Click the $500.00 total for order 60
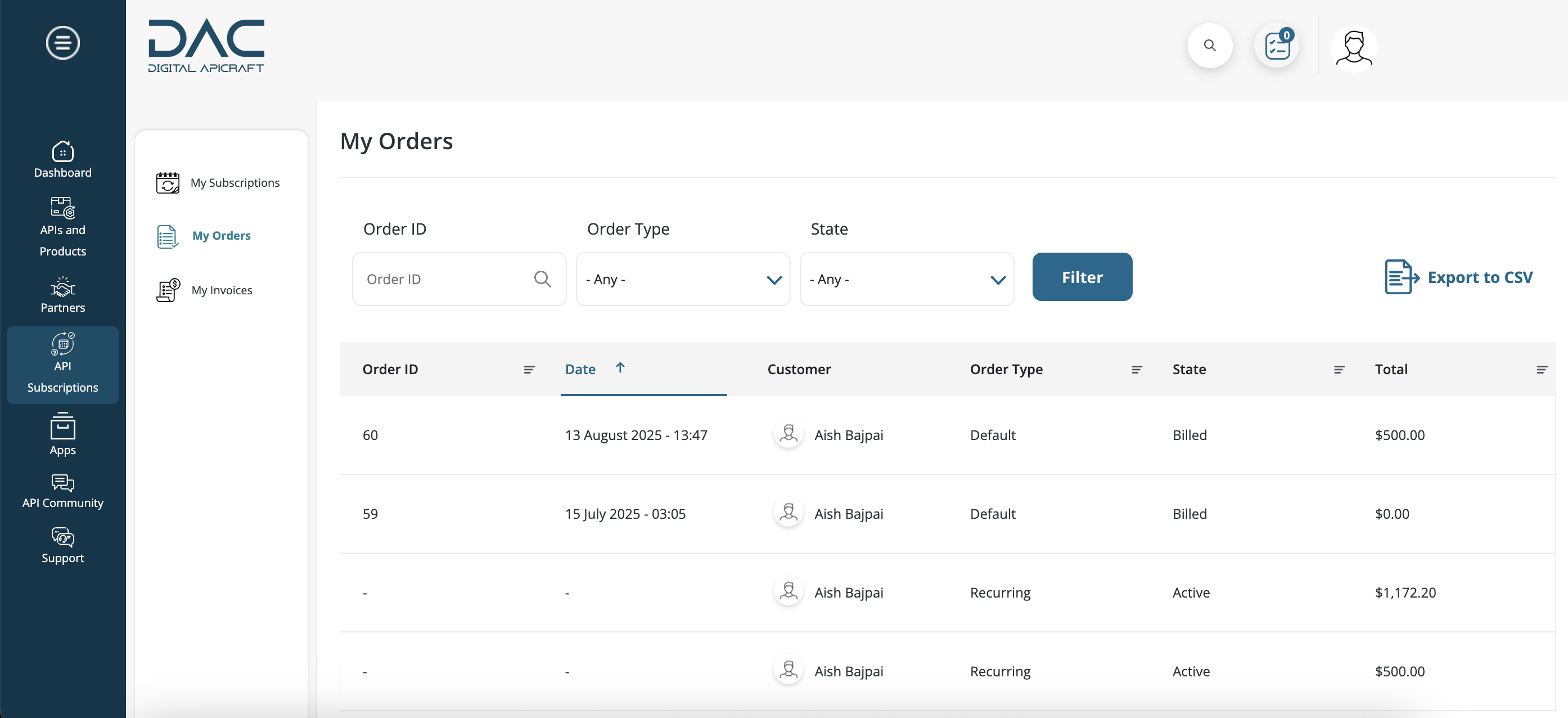 pyautogui.click(x=1399, y=436)
